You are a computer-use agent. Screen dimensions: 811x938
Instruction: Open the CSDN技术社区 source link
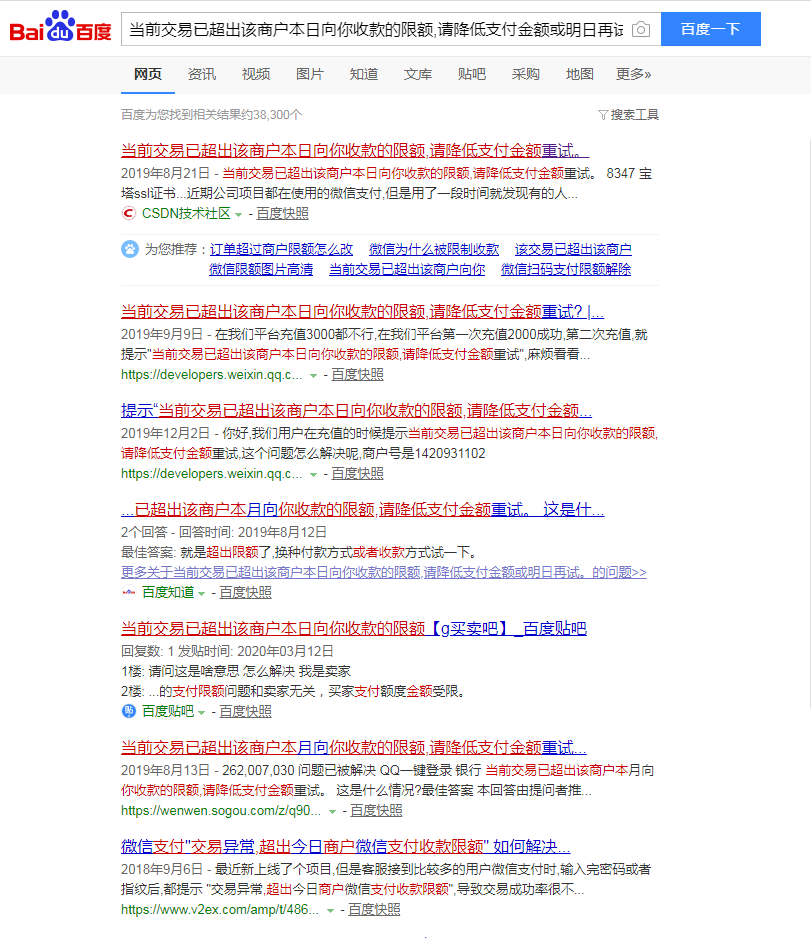tap(186, 214)
